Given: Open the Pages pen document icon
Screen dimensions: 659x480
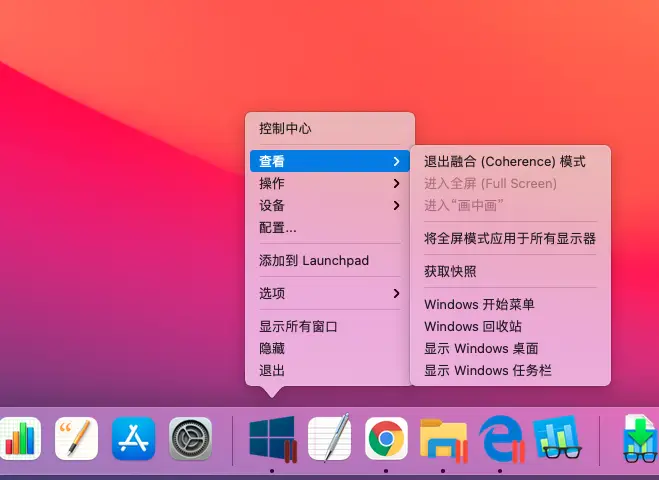Looking at the screenshot, I should tap(76, 438).
